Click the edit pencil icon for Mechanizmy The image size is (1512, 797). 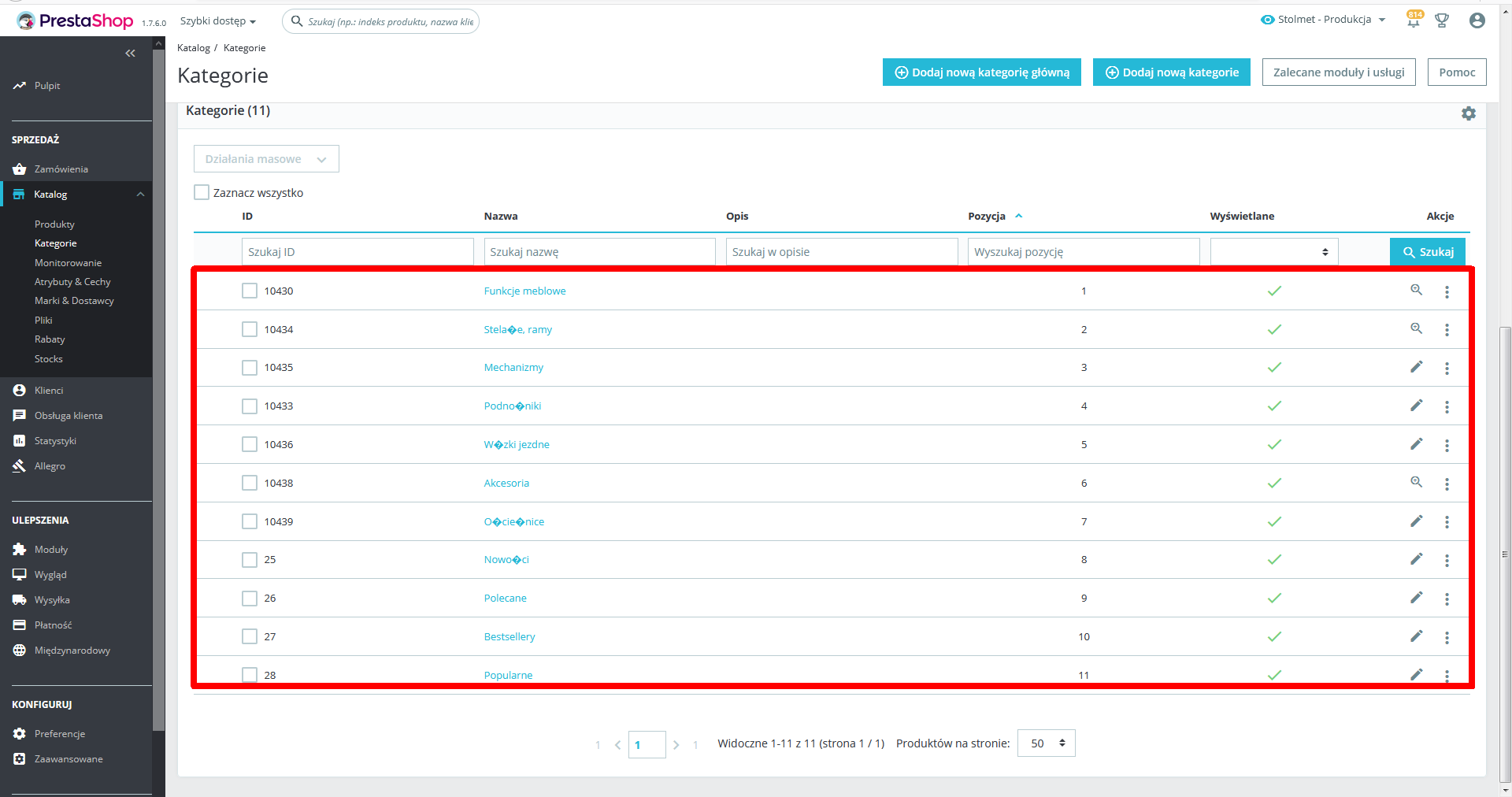1416,366
